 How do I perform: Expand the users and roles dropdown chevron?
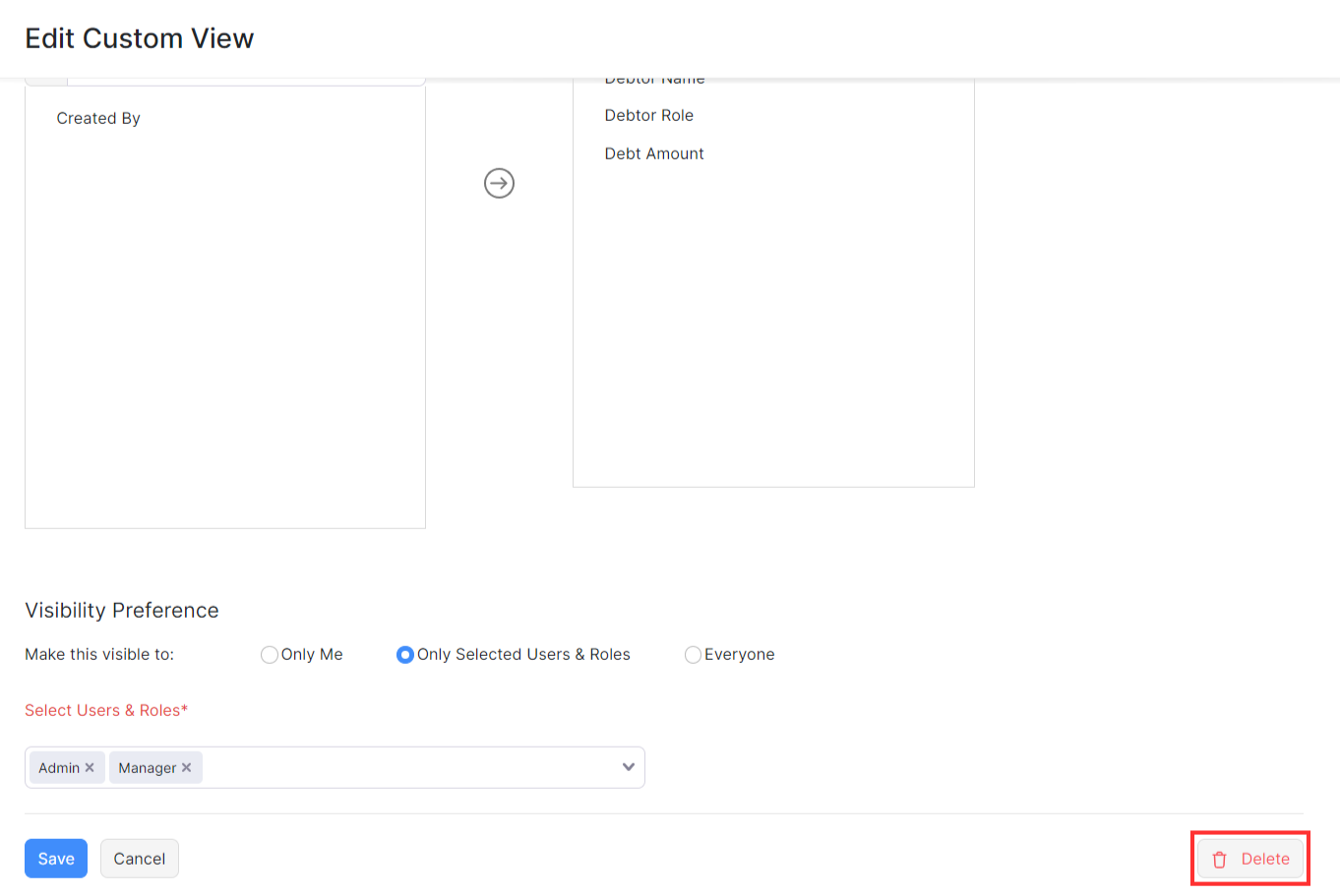[628, 767]
